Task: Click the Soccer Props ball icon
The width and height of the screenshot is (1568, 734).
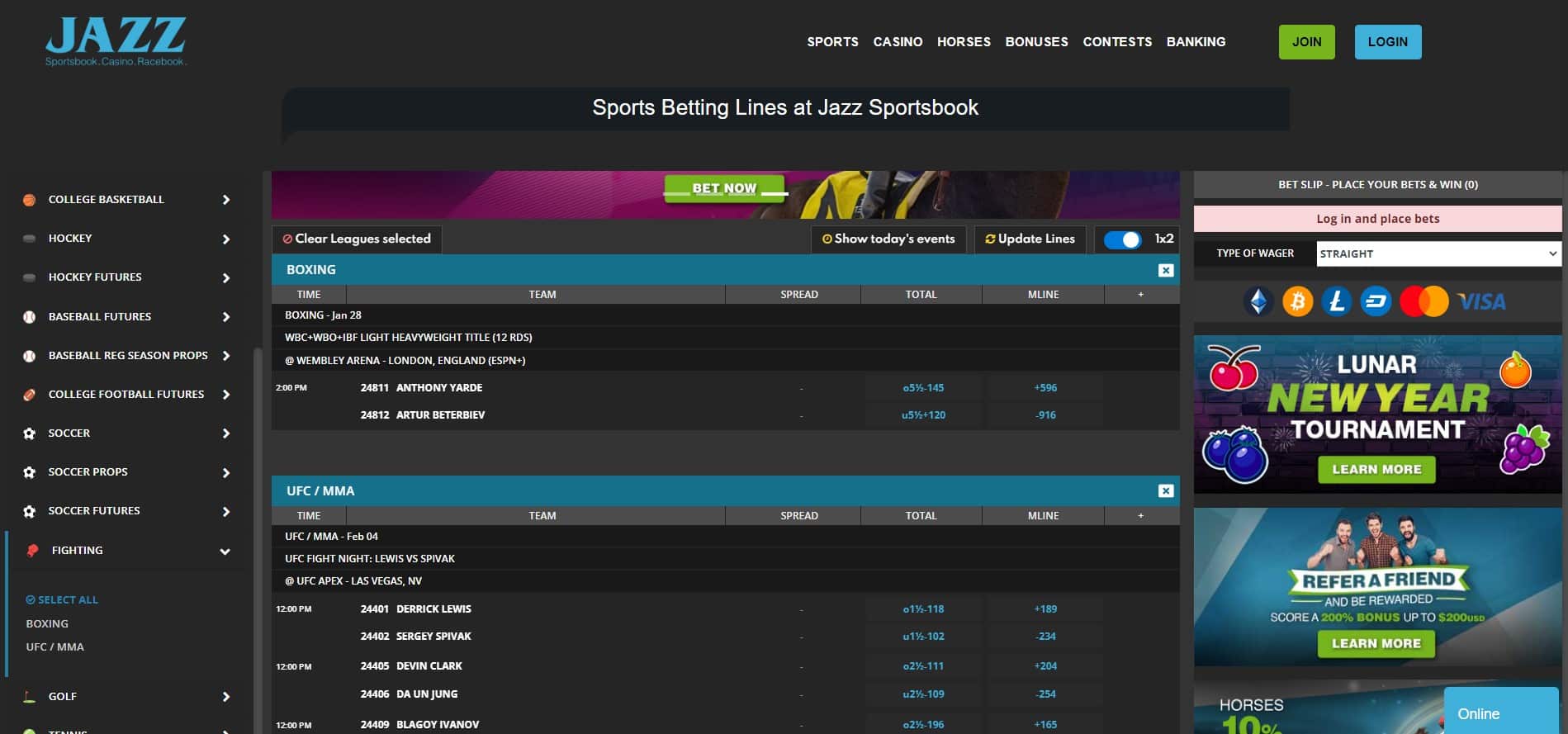Action: pyautogui.click(x=30, y=472)
